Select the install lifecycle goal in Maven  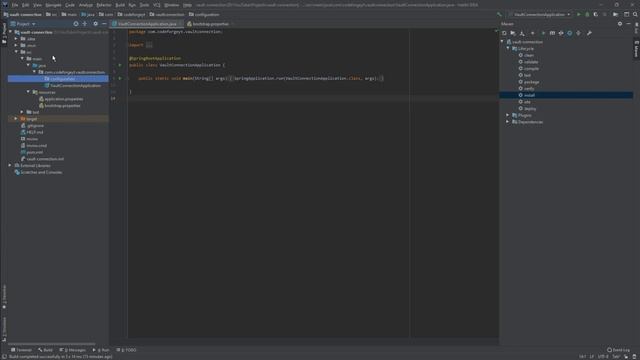566,95
